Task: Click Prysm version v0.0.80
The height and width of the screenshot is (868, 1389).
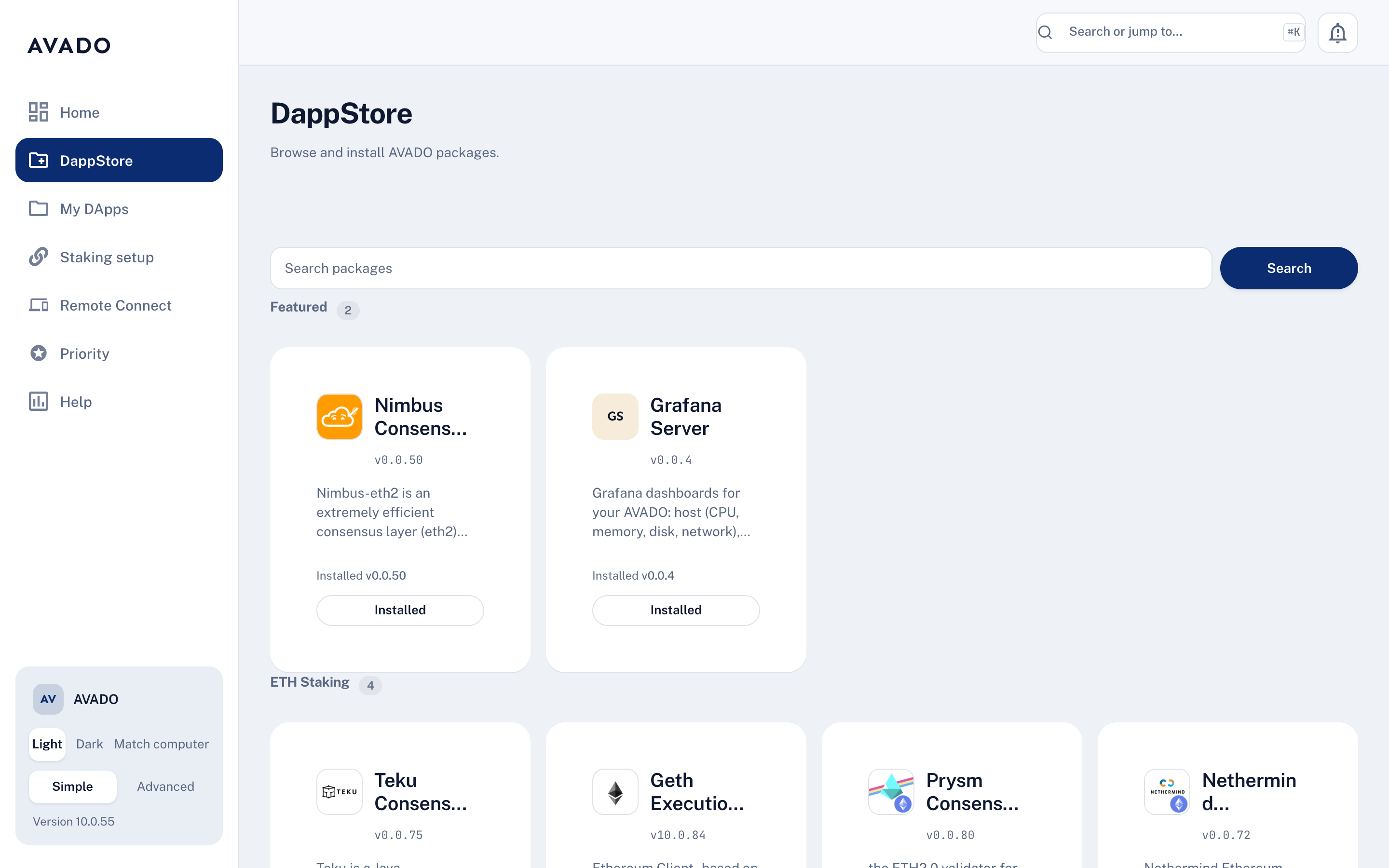Action: (x=950, y=835)
